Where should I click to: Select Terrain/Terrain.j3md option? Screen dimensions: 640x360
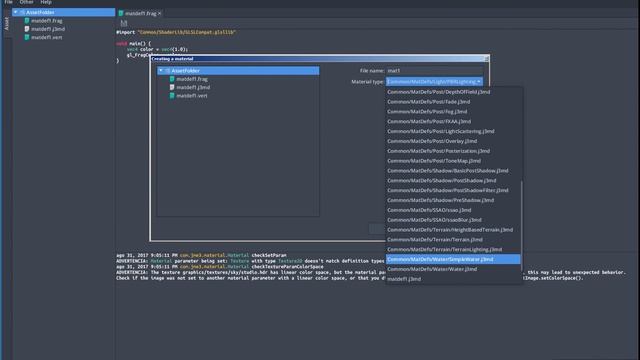click(453, 239)
